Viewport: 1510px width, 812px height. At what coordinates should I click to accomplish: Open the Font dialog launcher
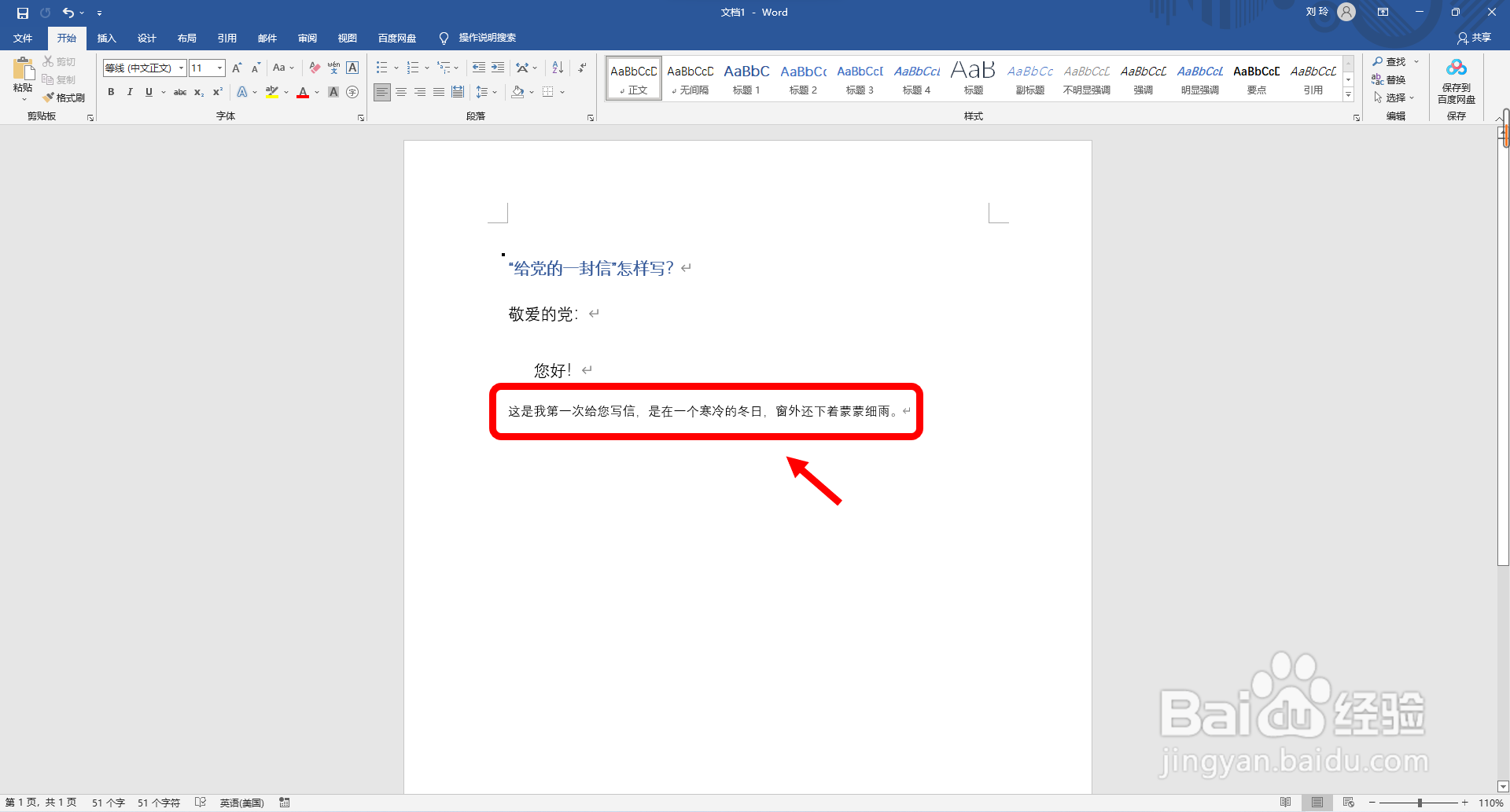point(361,118)
